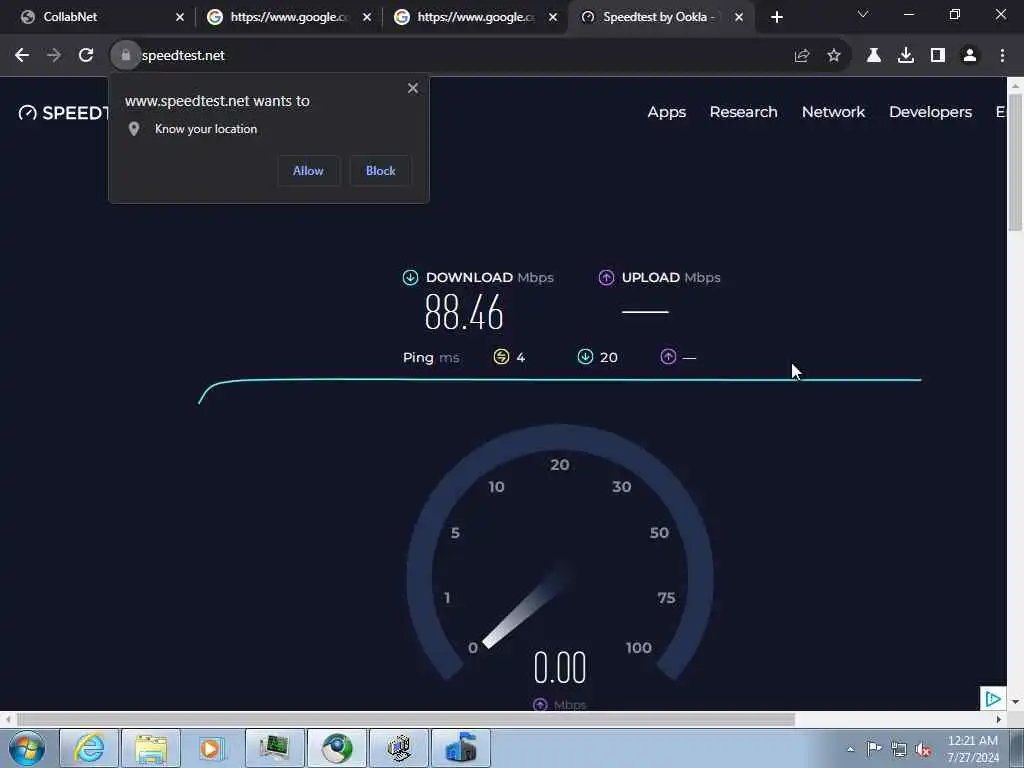Image resolution: width=1024 pixels, height=768 pixels.
Task: Click the 0.00 speed gauge reading
Action: coord(560,668)
